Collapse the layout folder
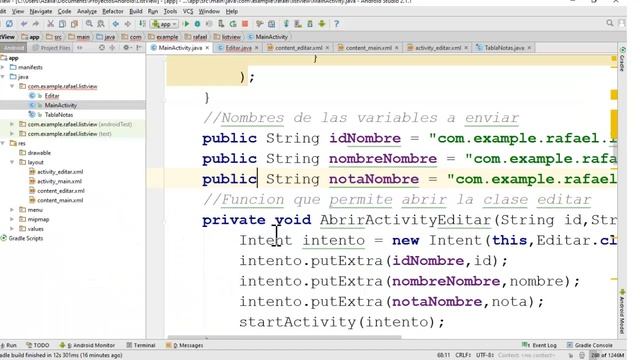The width and height of the screenshot is (640, 360). [x=12, y=162]
